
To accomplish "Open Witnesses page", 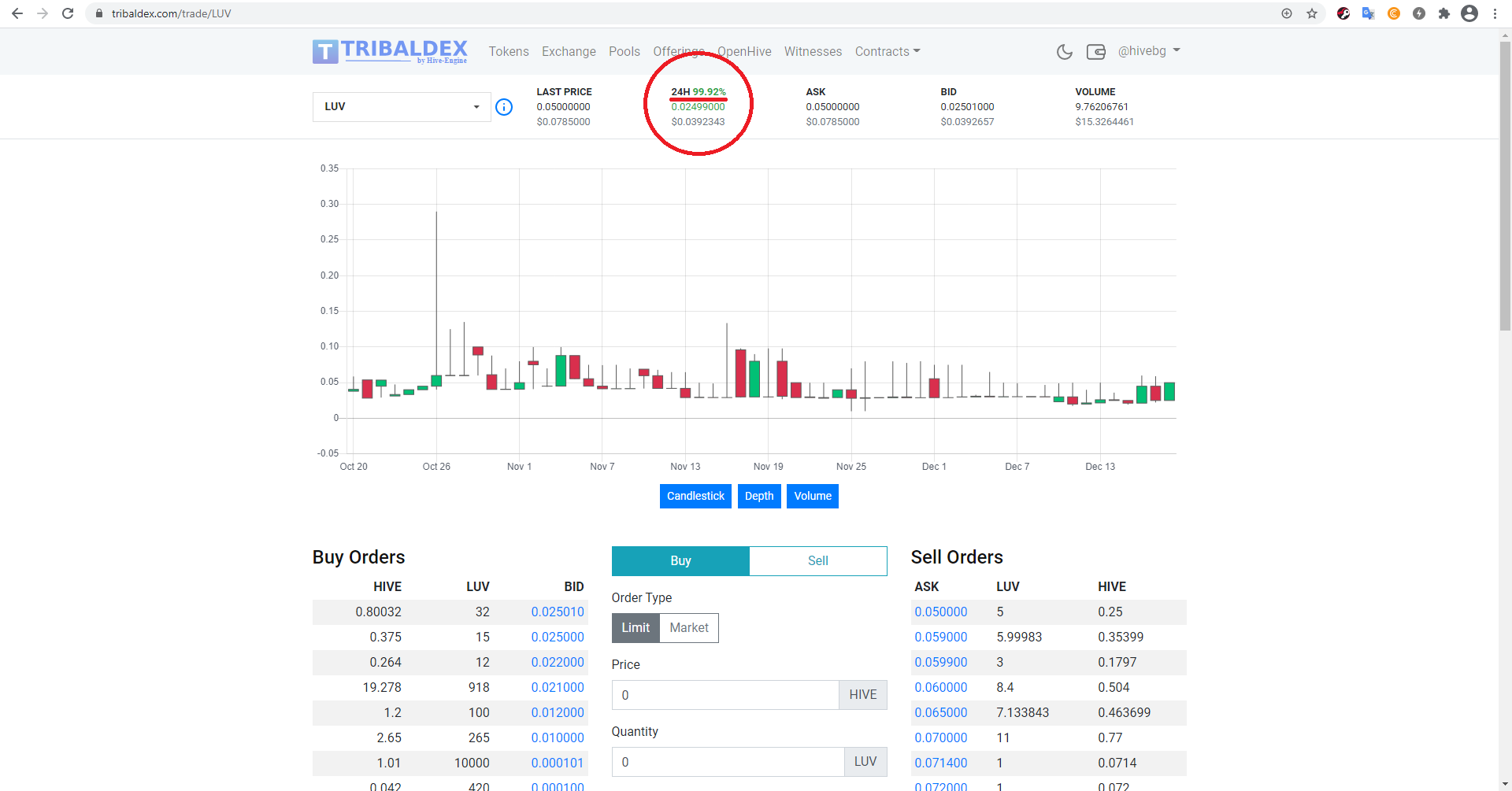I will (x=813, y=52).
